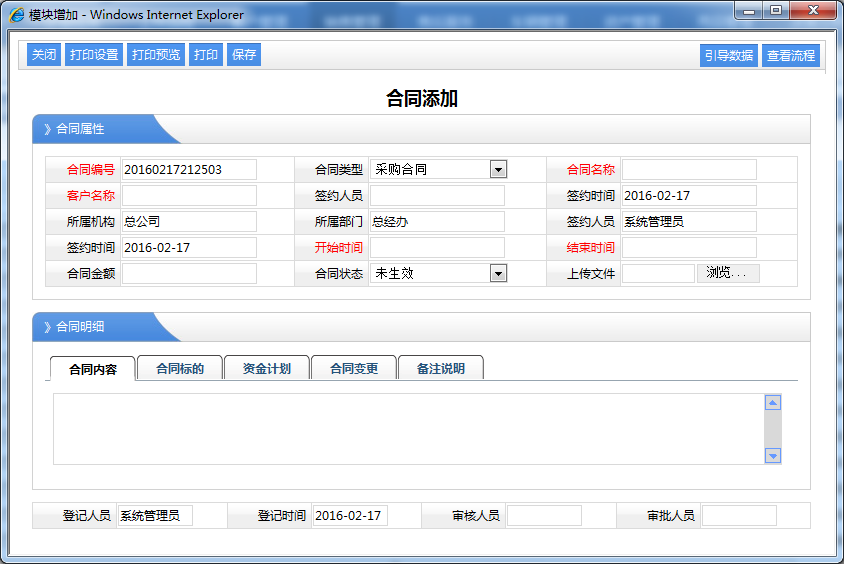
Task: Click the Internet Explorer icon in title bar
Action: [17, 15]
